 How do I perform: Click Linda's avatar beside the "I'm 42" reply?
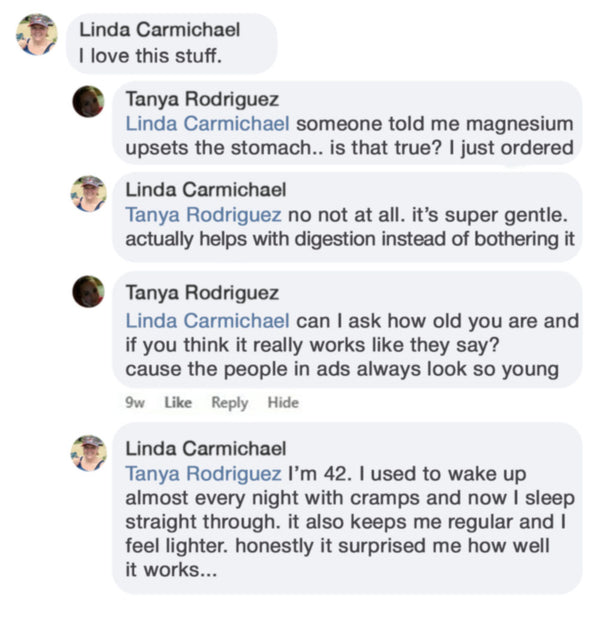(88, 453)
